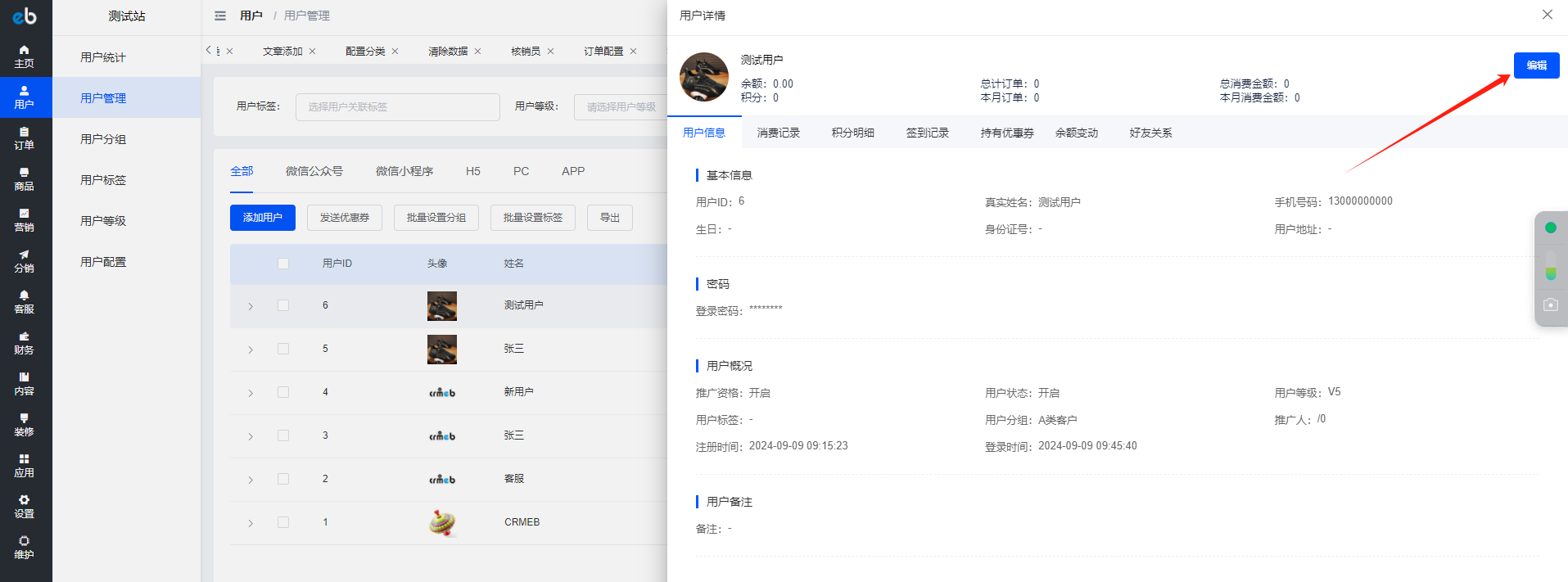
Task: Tick the checkbox for user ID 6
Action: 283,305
